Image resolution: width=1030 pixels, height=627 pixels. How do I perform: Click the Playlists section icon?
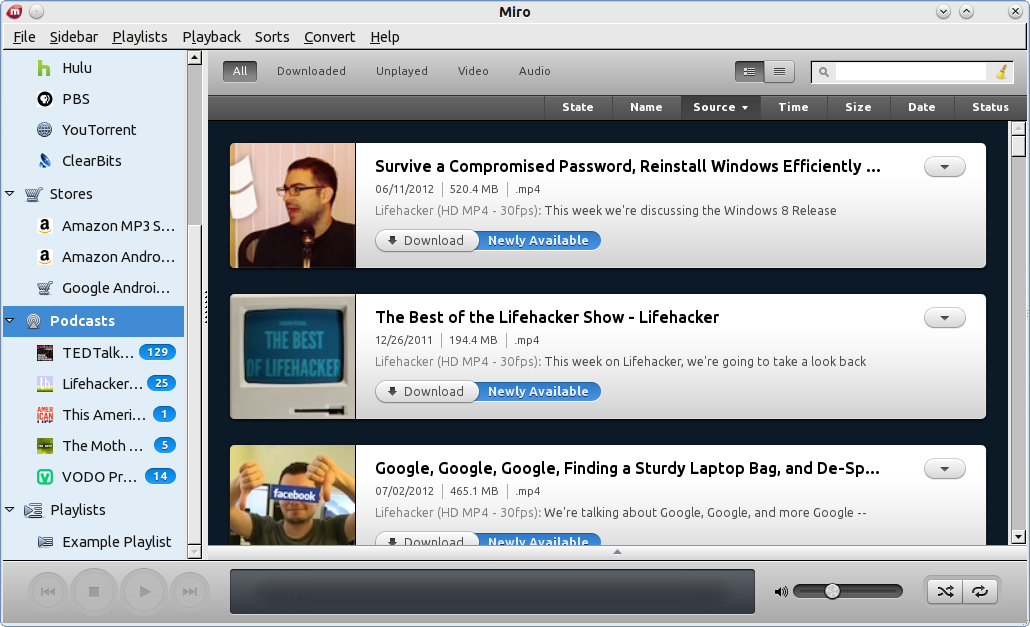tap(34, 510)
